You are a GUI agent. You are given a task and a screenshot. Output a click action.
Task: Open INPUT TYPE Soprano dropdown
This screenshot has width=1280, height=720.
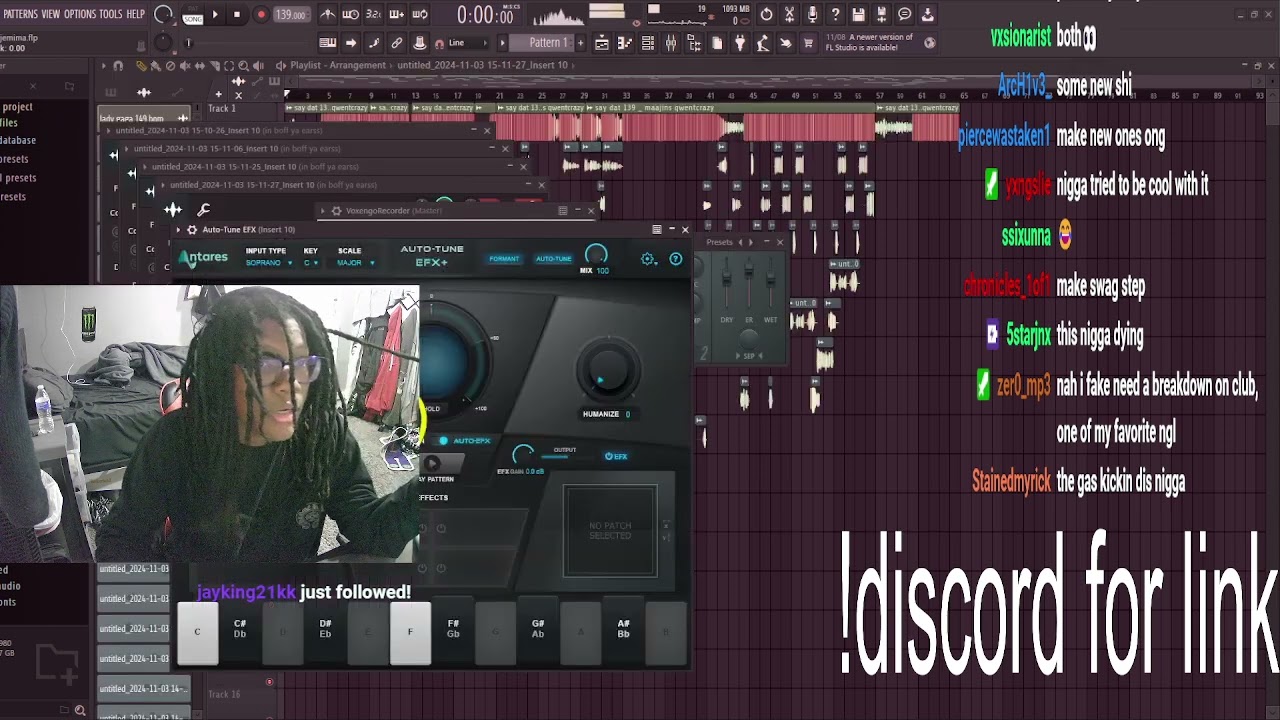click(x=268, y=263)
